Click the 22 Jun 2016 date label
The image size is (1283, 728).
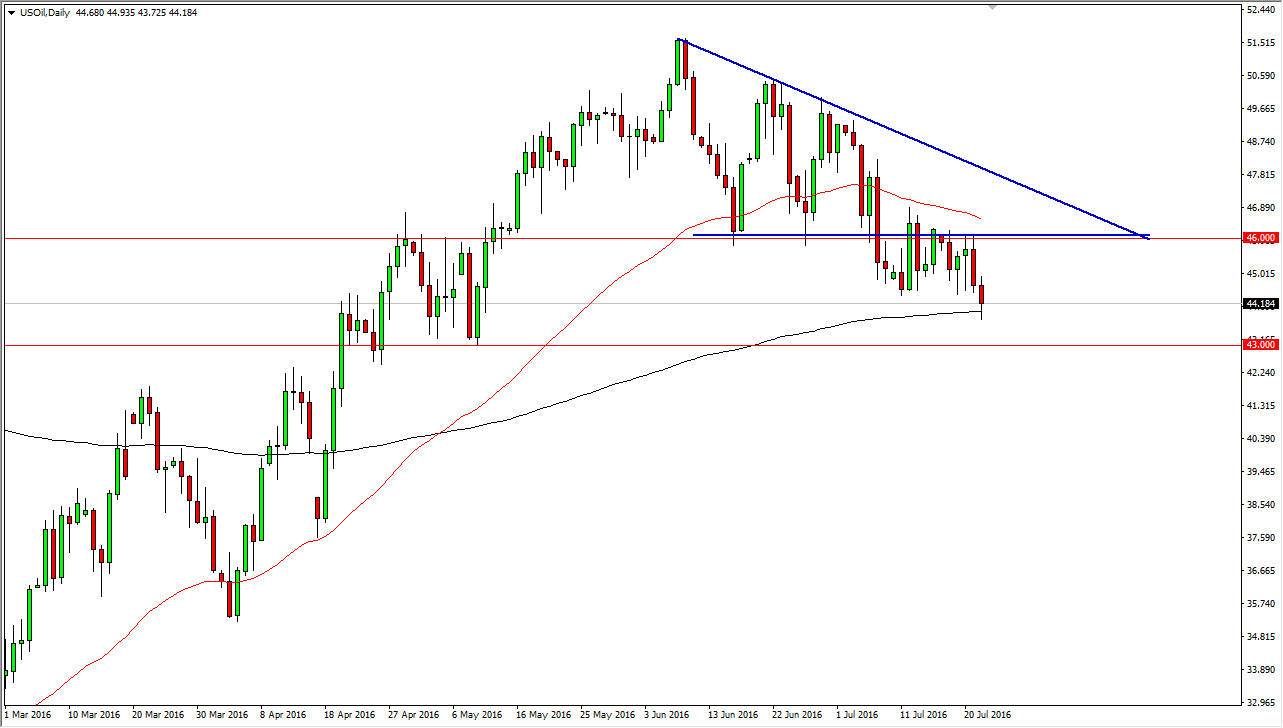(x=796, y=715)
